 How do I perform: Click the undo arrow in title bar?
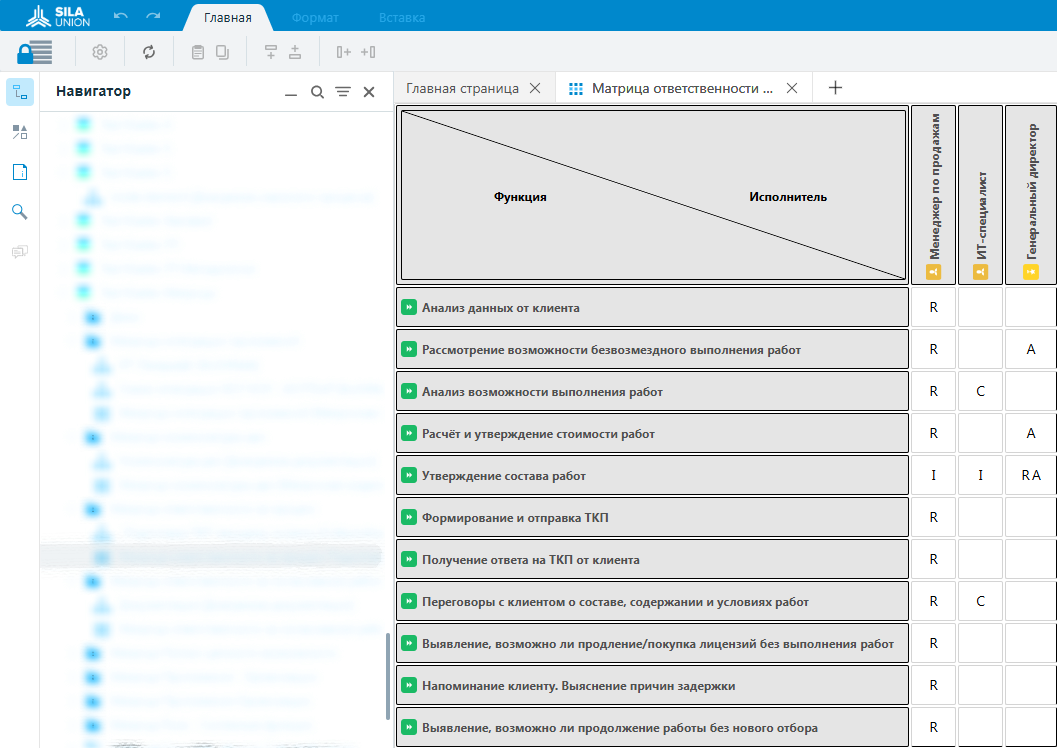(x=121, y=17)
